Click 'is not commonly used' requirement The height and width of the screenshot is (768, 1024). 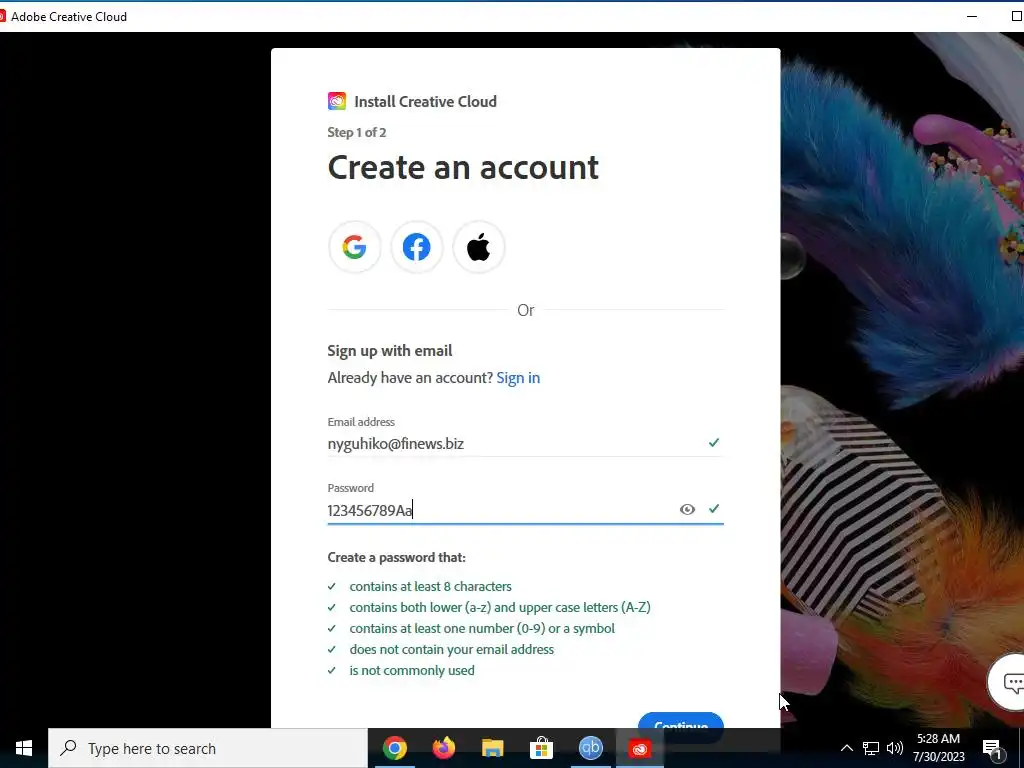pyautogui.click(x=412, y=671)
